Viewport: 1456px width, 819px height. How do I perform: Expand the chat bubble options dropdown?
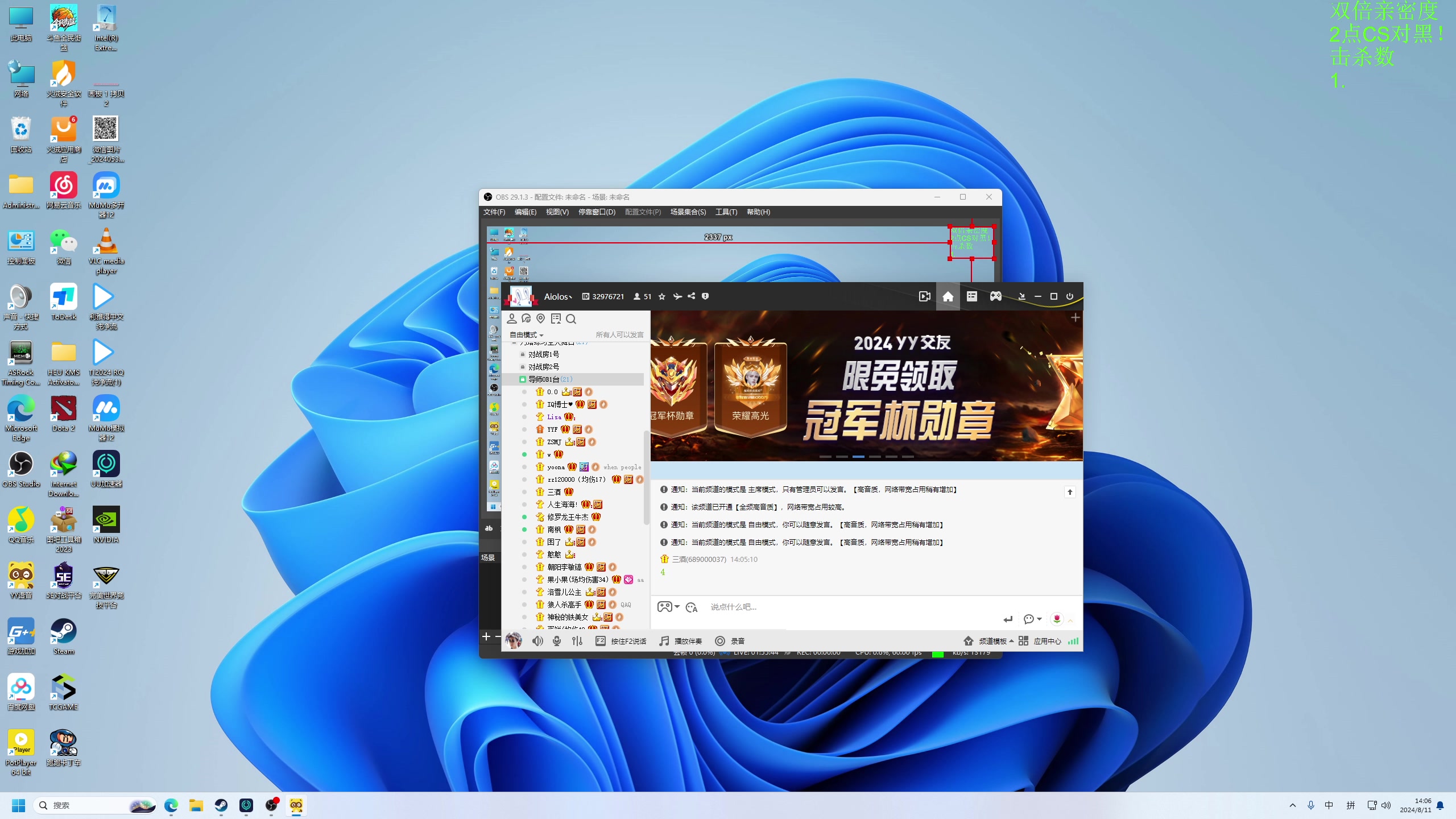tap(1040, 619)
